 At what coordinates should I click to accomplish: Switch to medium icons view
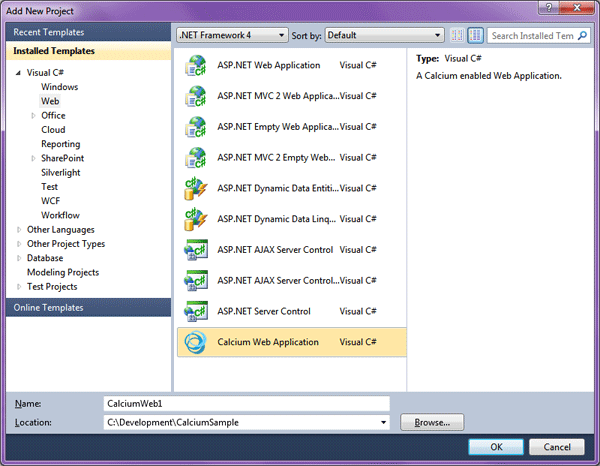pyautogui.click(x=475, y=35)
